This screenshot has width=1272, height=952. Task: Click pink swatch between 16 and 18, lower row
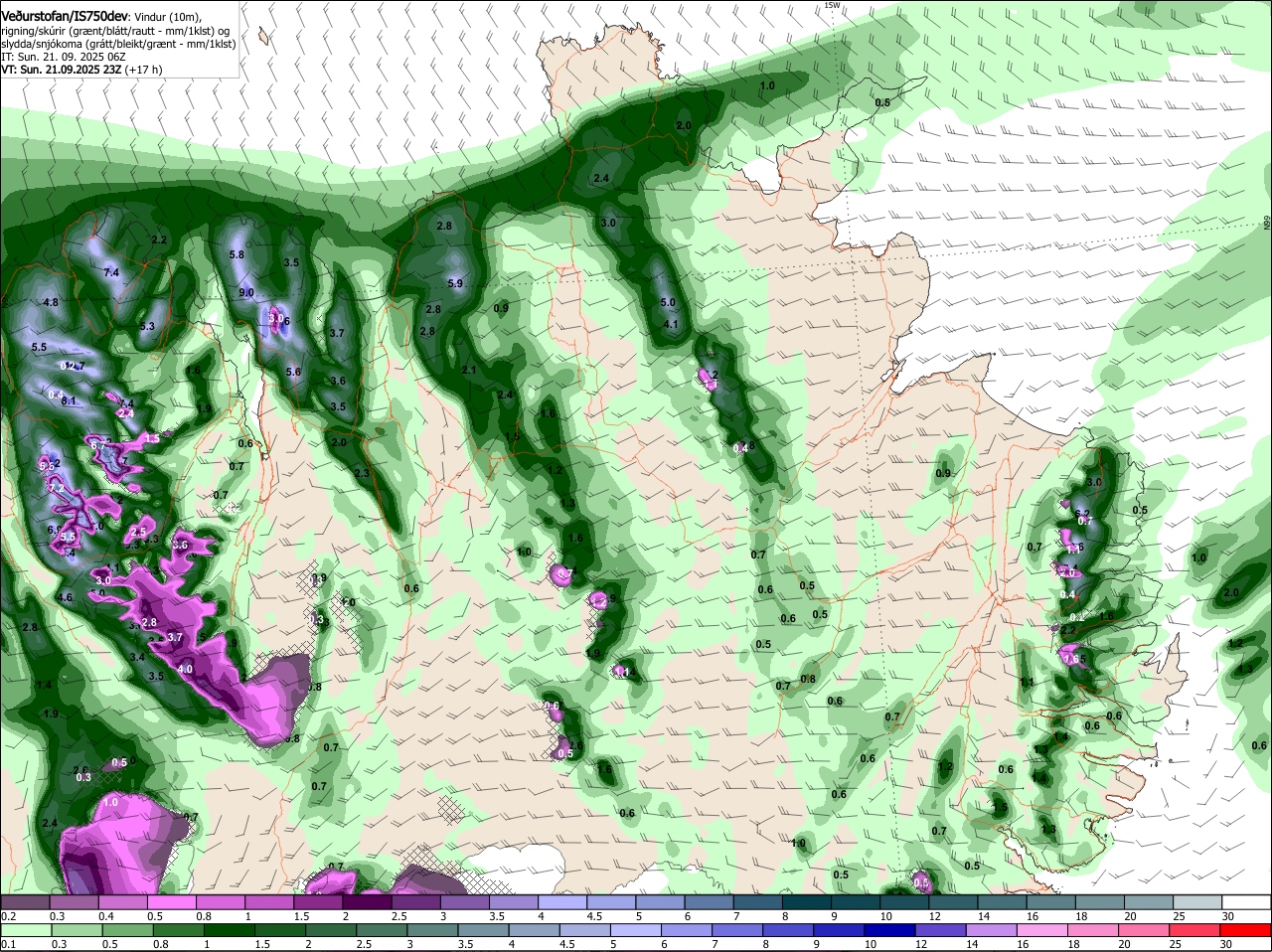coord(1043,930)
